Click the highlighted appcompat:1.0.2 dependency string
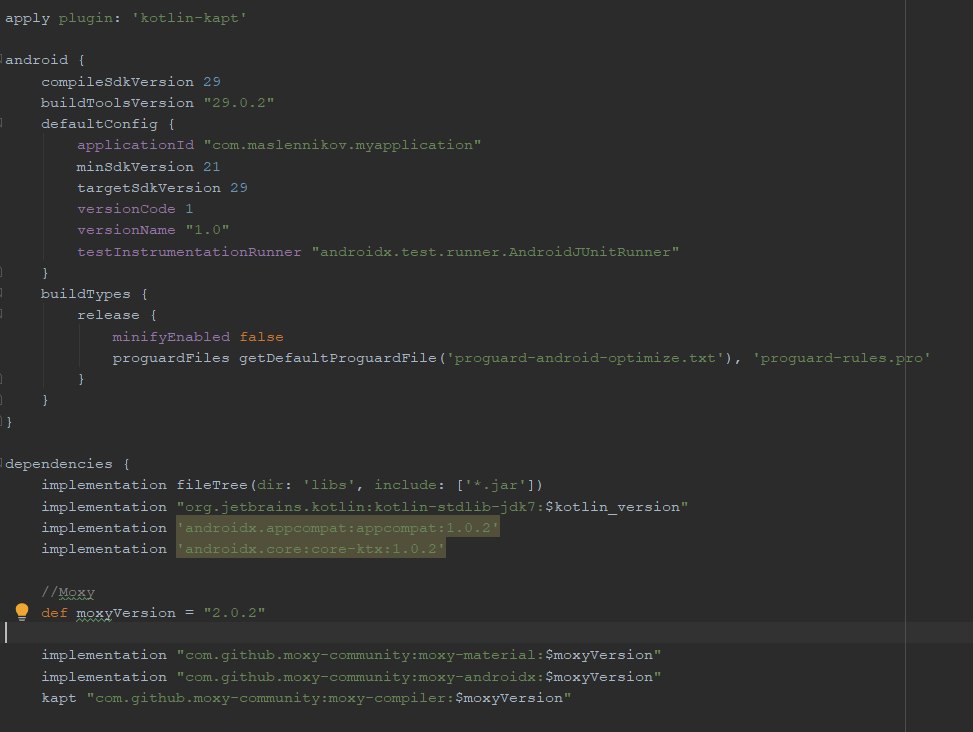 tap(338, 528)
